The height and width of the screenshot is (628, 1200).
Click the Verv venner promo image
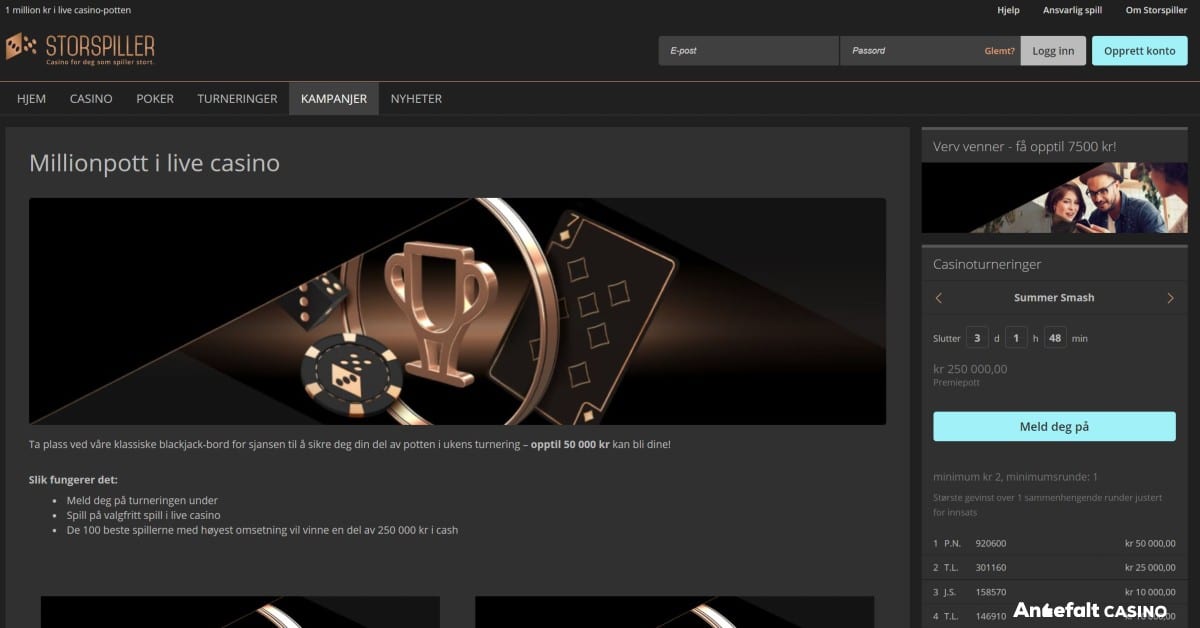[x=1054, y=198]
